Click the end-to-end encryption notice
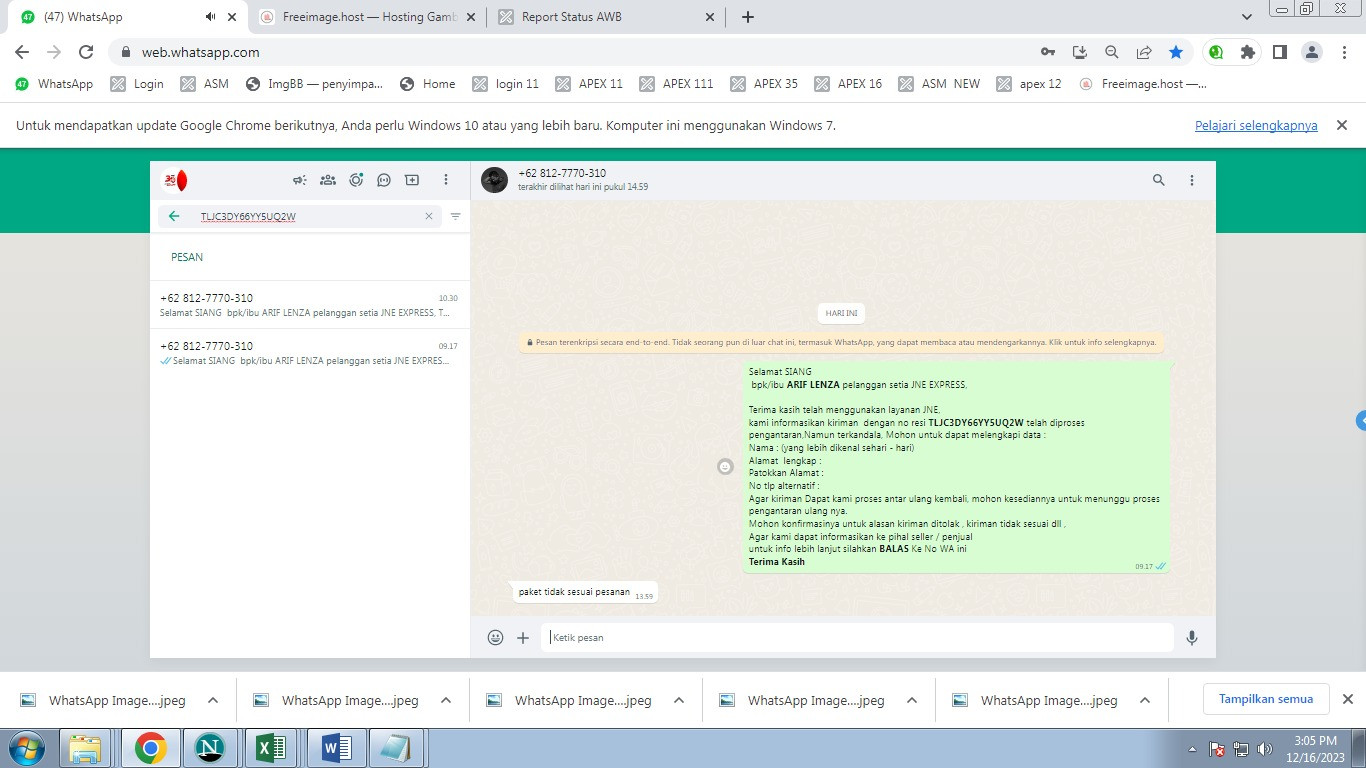Screen dimensions: 1366x768 pyautogui.click(x=842, y=342)
